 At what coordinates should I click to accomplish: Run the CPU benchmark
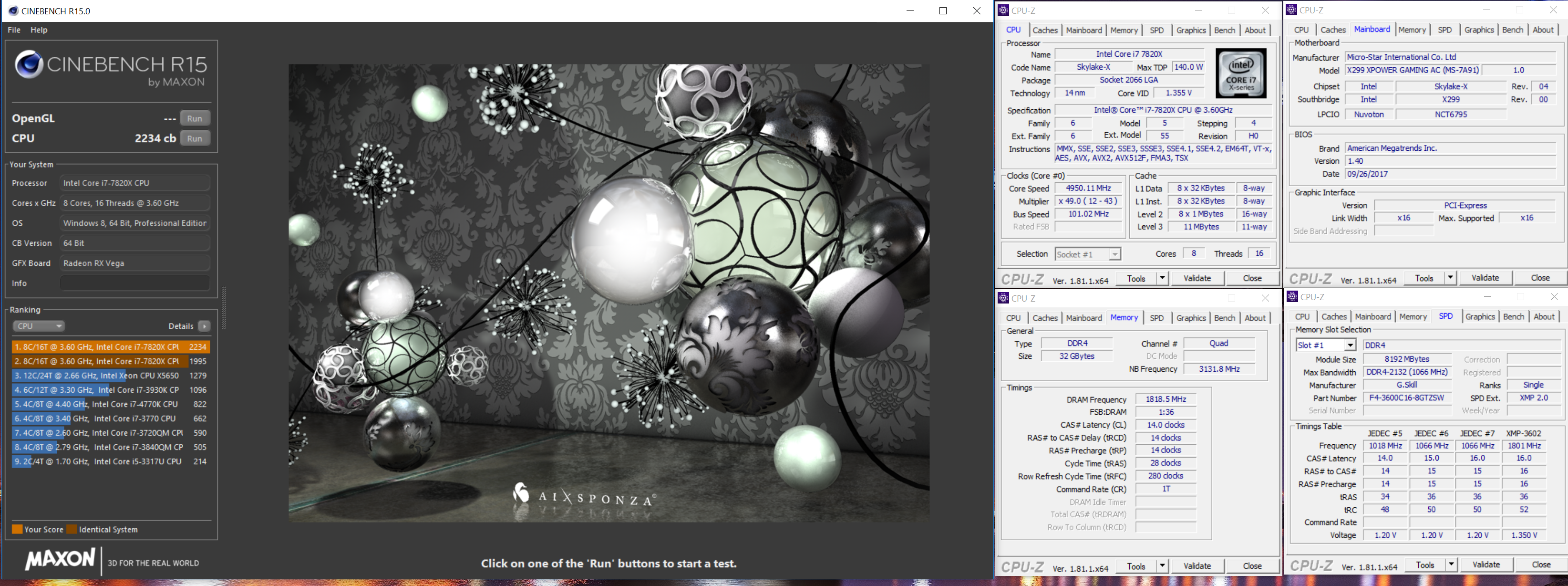[x=195, y=138]
